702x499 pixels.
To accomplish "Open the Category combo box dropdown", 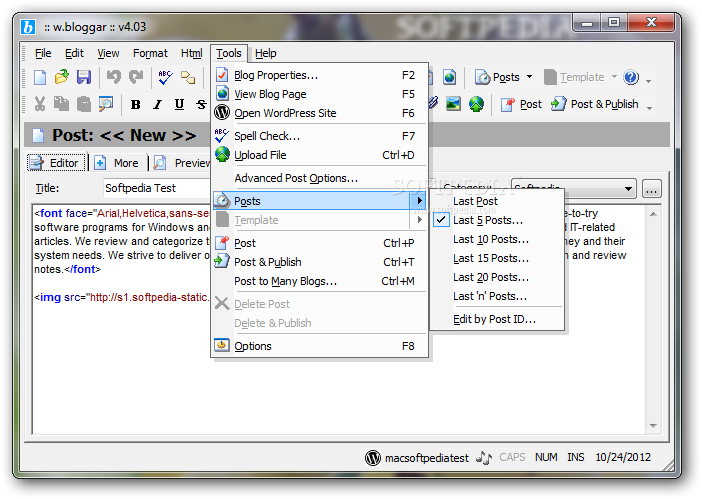I will [x=628, y=189].
